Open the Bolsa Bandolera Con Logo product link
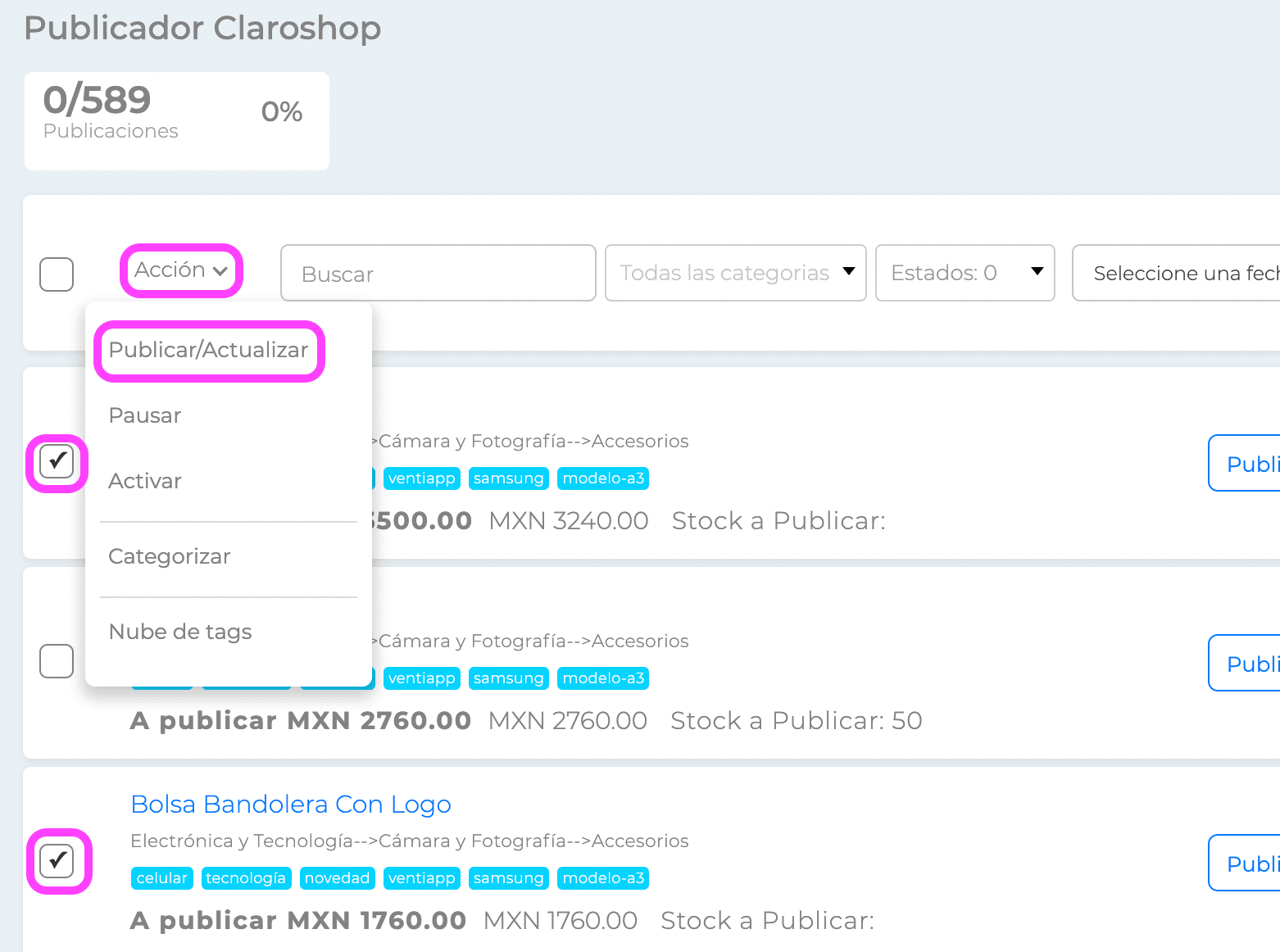The width and height of the screenshot is (1280, 952). point(291,805)
